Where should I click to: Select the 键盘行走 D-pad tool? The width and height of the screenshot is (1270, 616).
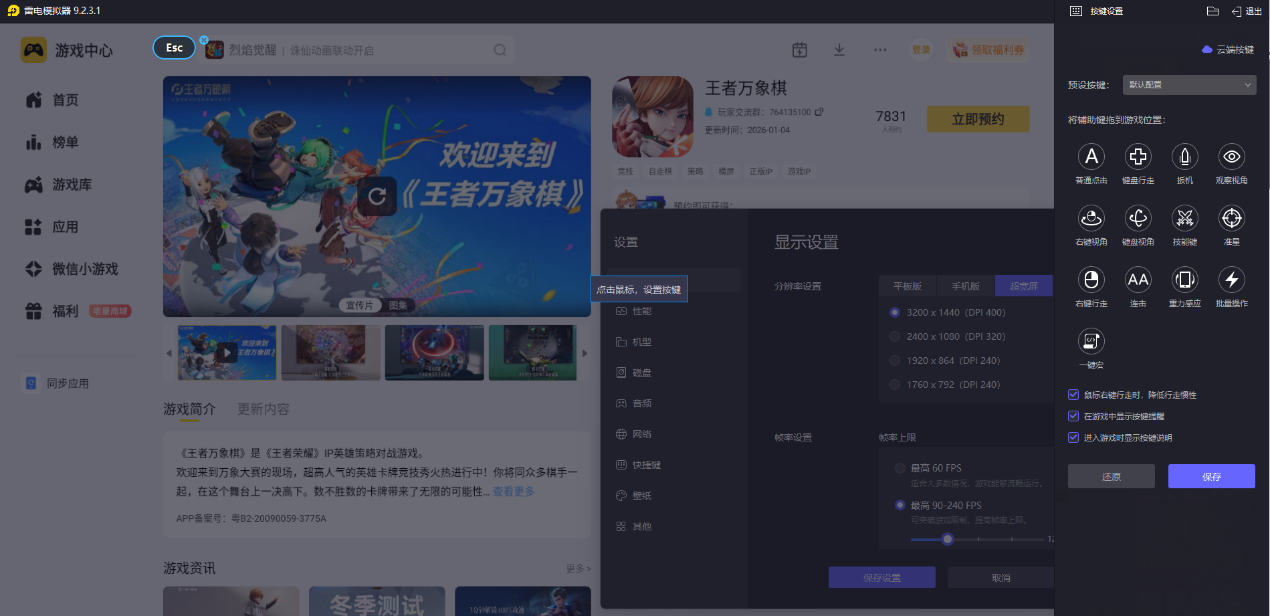click(1138, 156)
